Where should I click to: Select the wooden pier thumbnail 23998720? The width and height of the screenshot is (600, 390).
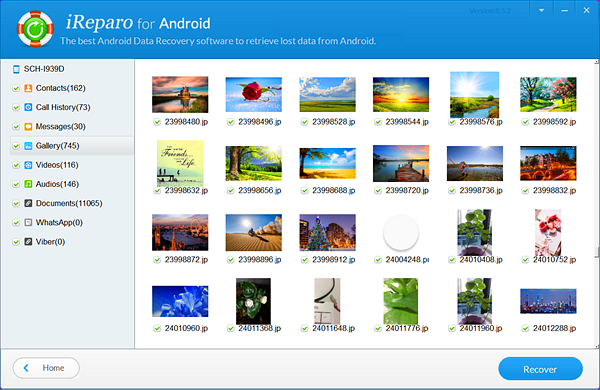[401, 163]
